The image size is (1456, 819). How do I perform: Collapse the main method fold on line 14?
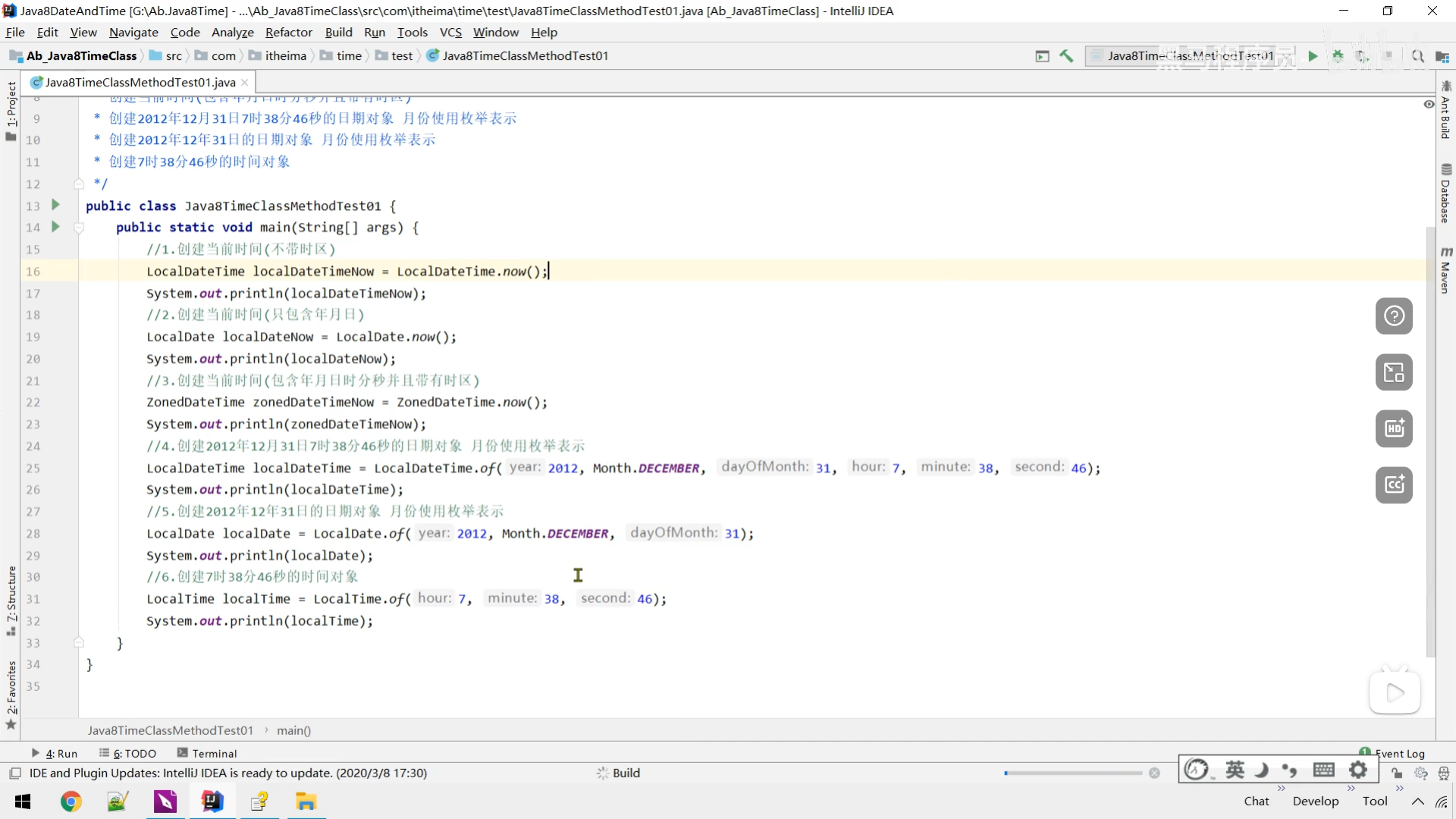click(79, 227)
